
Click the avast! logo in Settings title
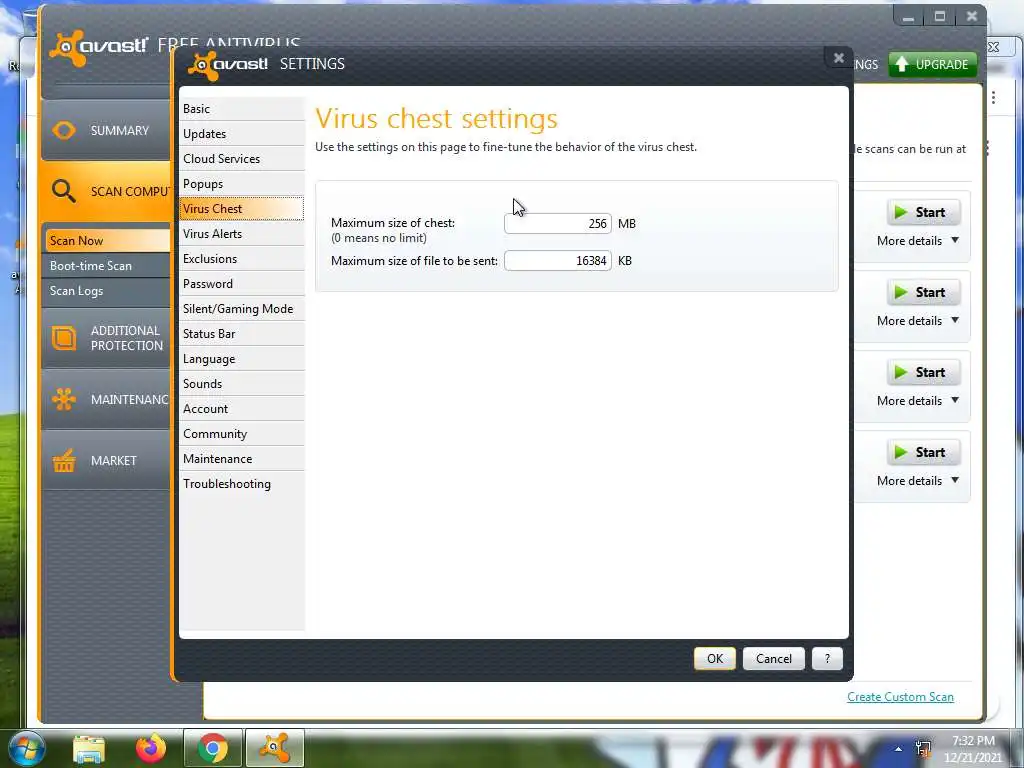pyautogui.click(x=227, y=64)
